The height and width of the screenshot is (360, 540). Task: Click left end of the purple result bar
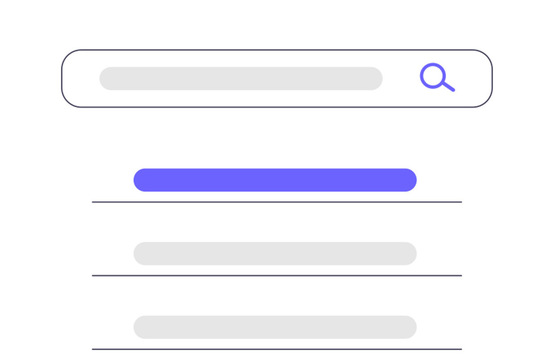142,180
